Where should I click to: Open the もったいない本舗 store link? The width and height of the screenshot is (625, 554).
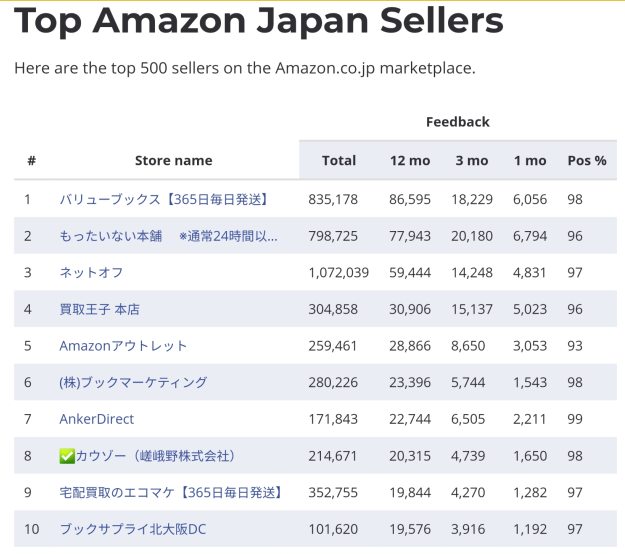(168, 236)
